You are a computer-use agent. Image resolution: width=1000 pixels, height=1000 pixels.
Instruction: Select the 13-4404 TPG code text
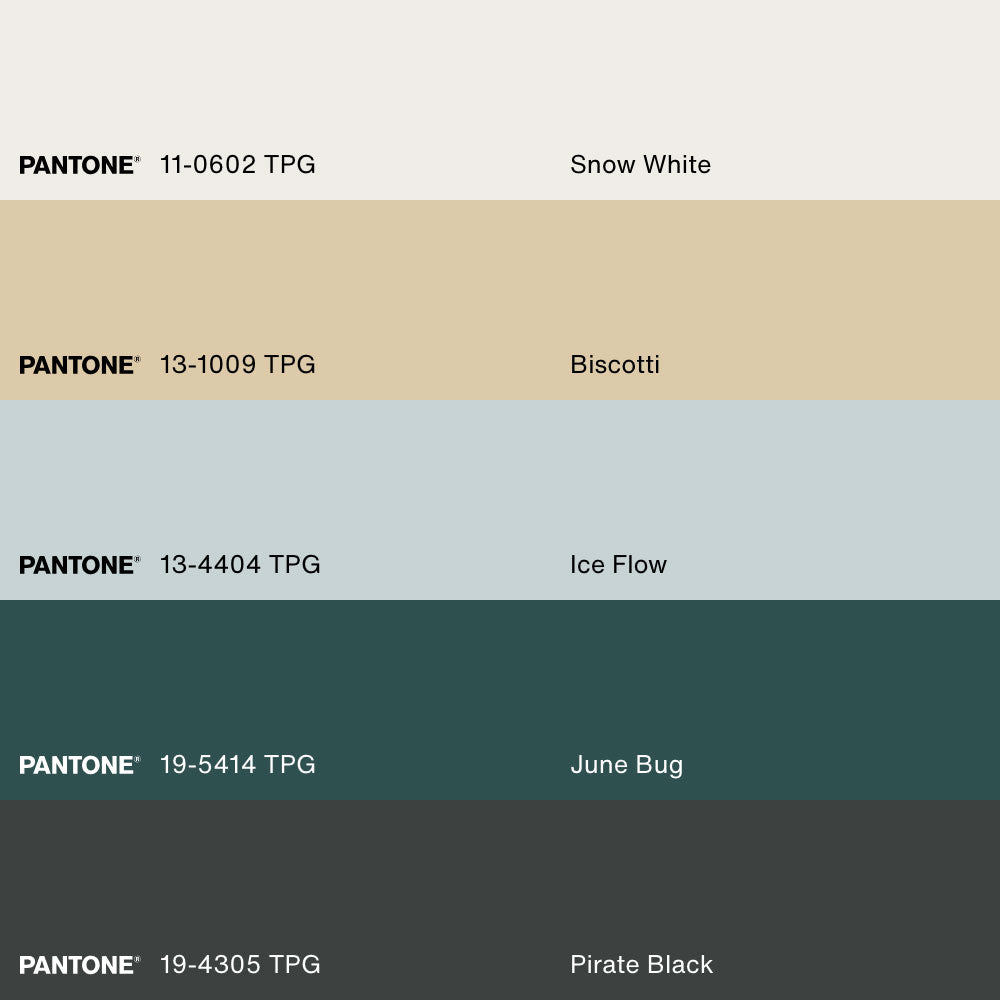[x=240, y=565]
